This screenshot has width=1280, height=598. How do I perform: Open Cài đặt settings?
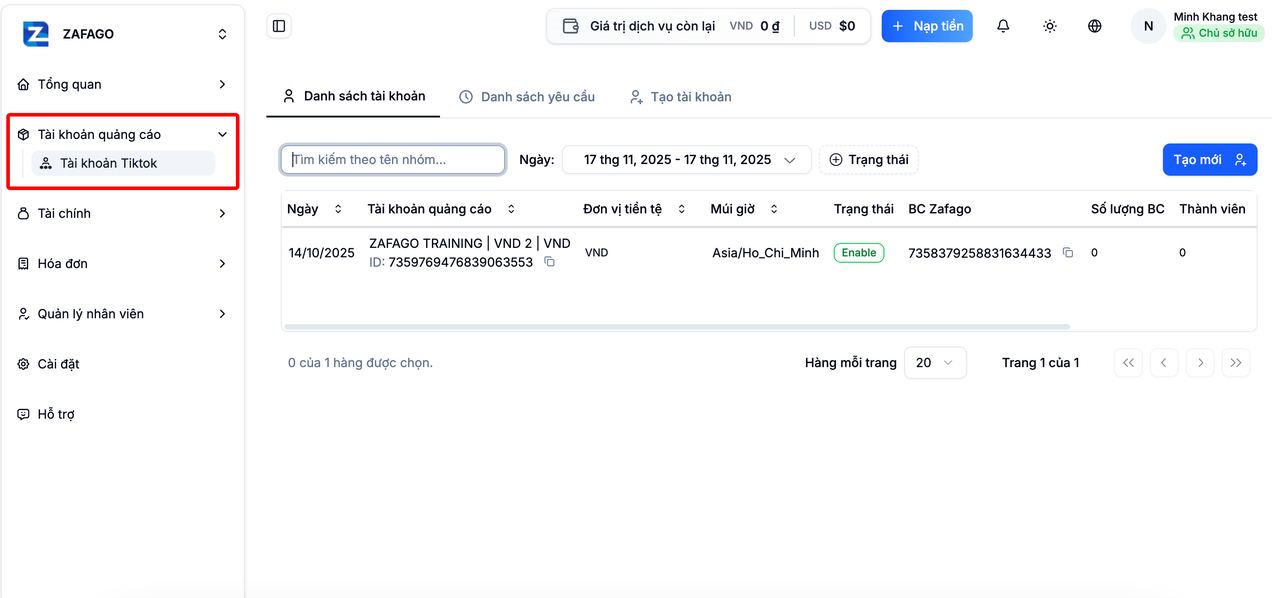(122, 363)
